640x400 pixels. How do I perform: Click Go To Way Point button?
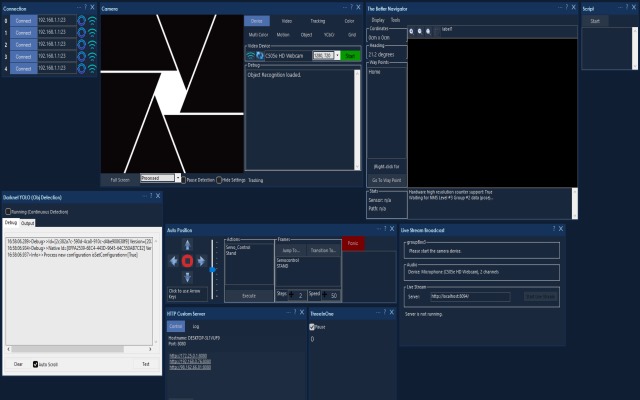click(x=387, y=180)
